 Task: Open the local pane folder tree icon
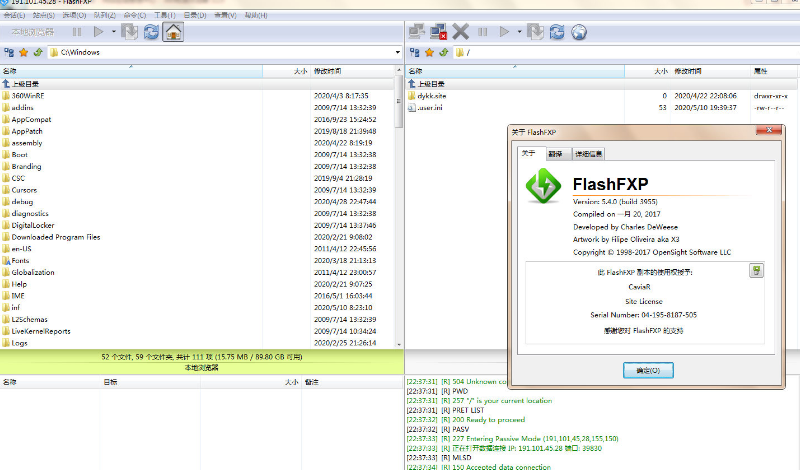click(9, 52)
